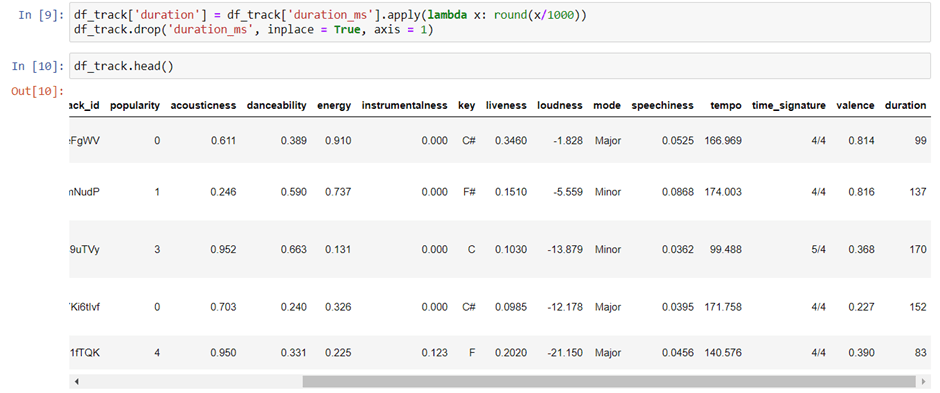Click the loudness column header
This screenshot has height=393, width=940.
click(559, 105)
